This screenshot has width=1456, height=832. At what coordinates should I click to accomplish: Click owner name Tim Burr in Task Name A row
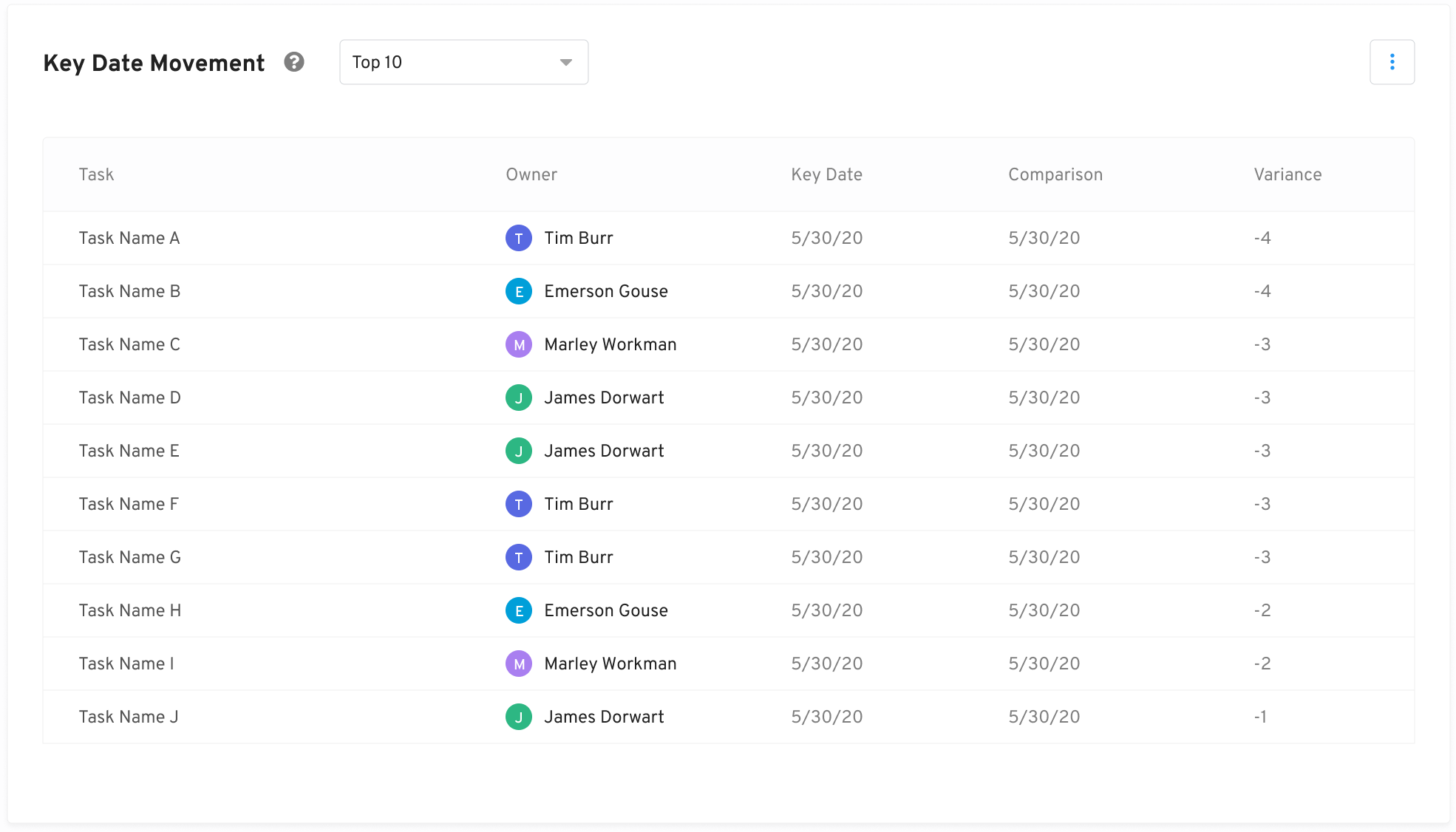click(579, 238)
